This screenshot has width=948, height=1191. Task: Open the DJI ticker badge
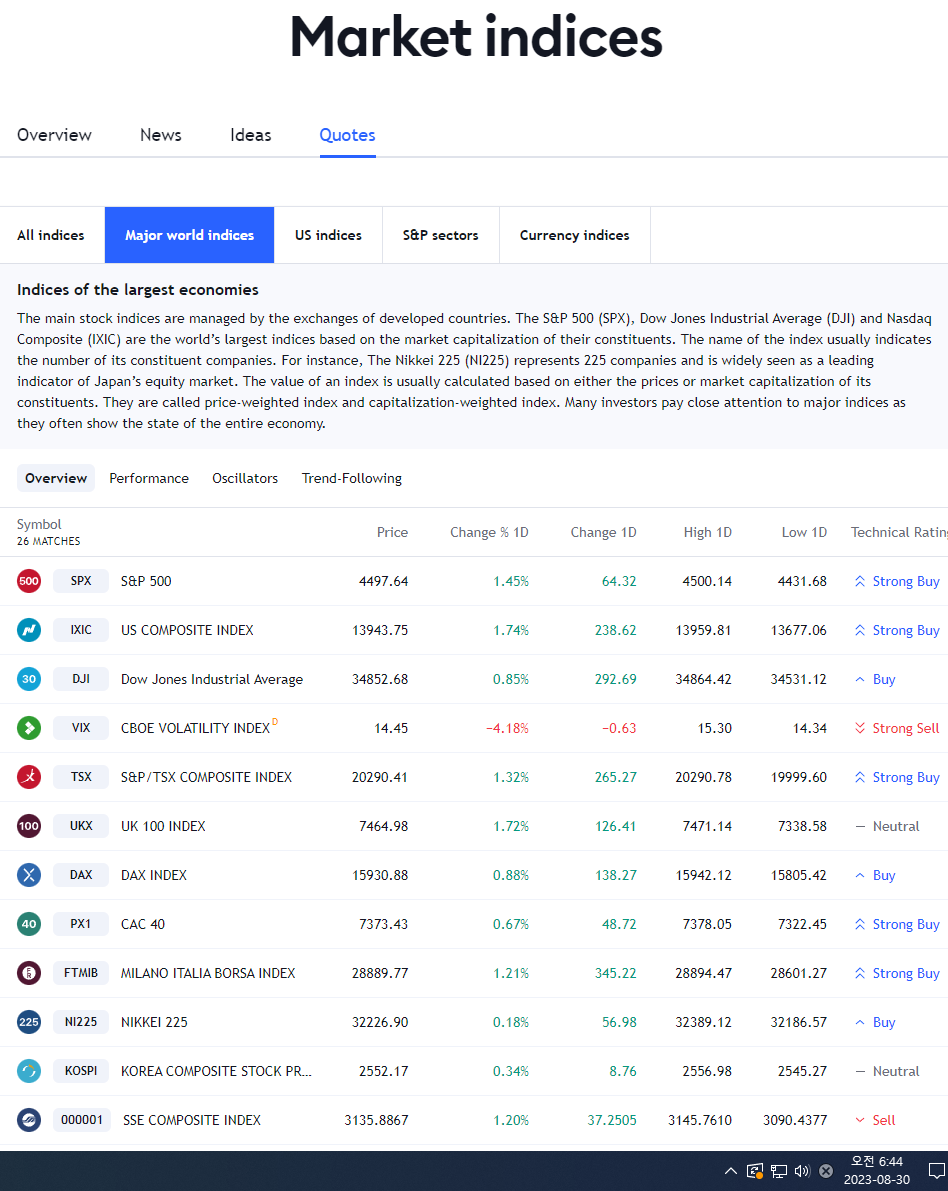(x=81, y=679)
